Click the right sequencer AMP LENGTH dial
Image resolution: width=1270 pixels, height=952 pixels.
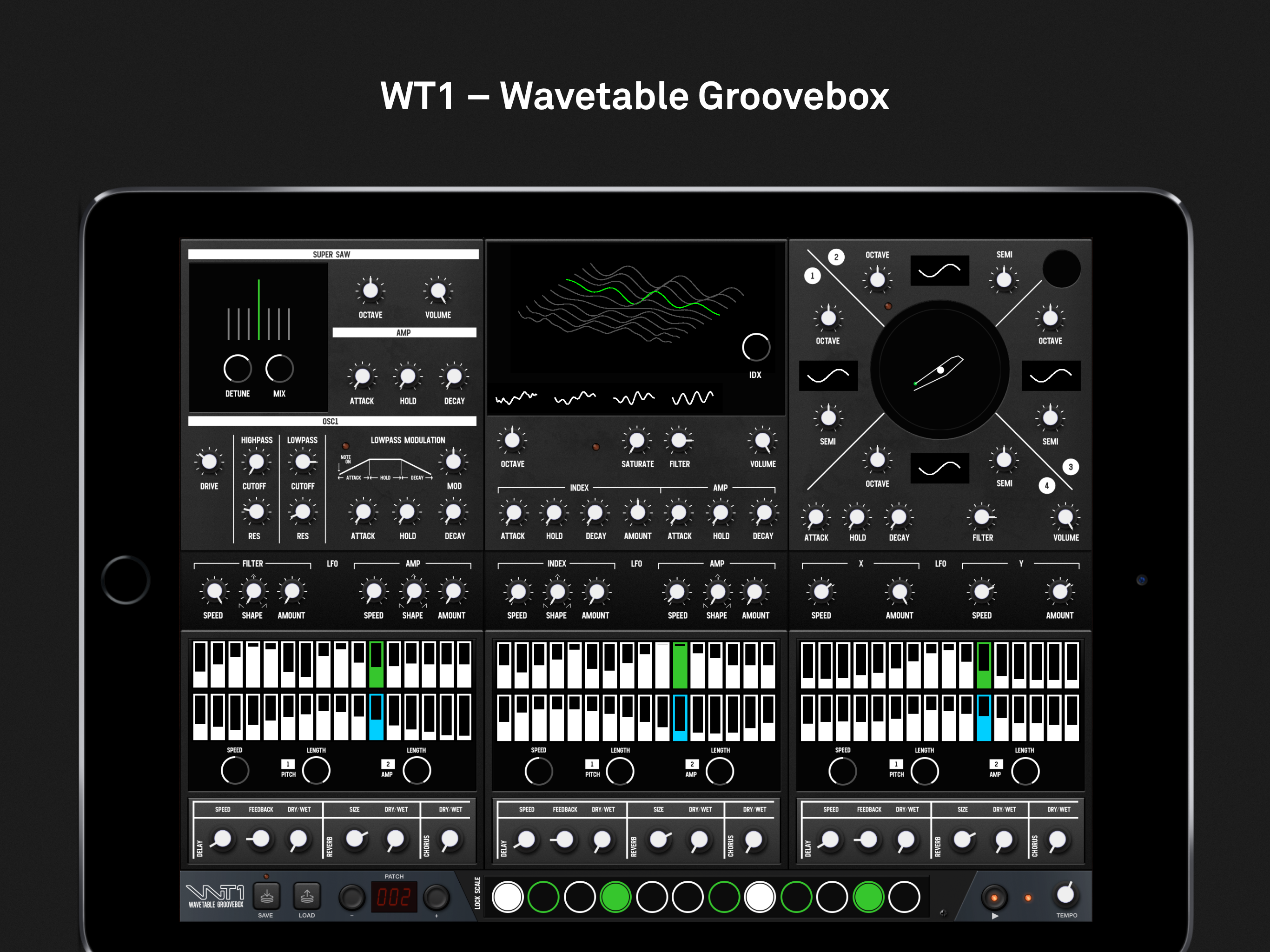(x=1025, y=771)
